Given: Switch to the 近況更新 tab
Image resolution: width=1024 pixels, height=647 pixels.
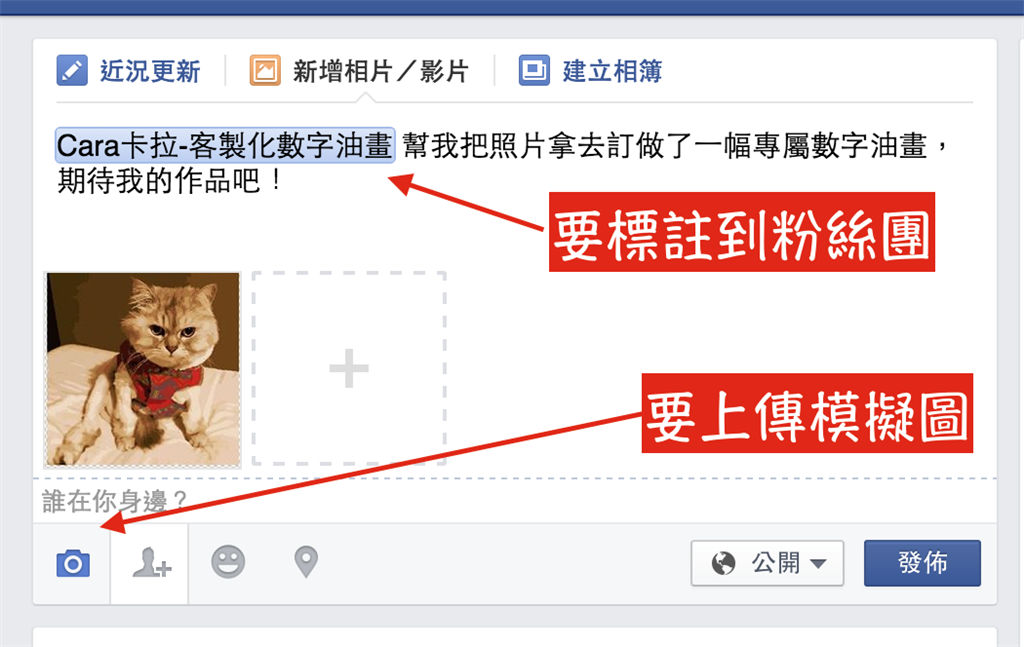Looking at the screenshot, I should pyautogui.click(x=150, y=71).
